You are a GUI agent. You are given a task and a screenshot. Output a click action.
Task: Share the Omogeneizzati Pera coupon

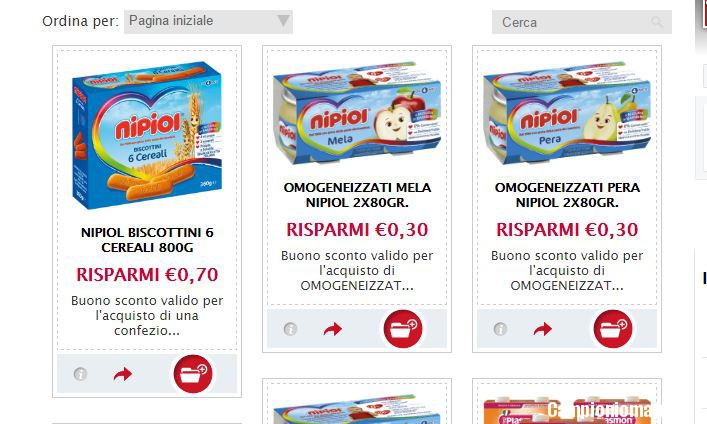coord(543,329)
